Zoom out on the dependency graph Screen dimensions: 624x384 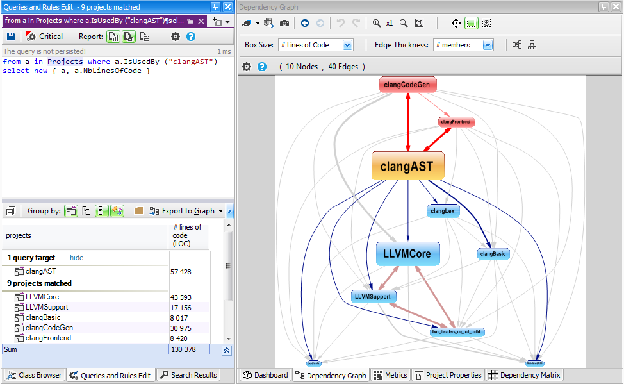404,23
